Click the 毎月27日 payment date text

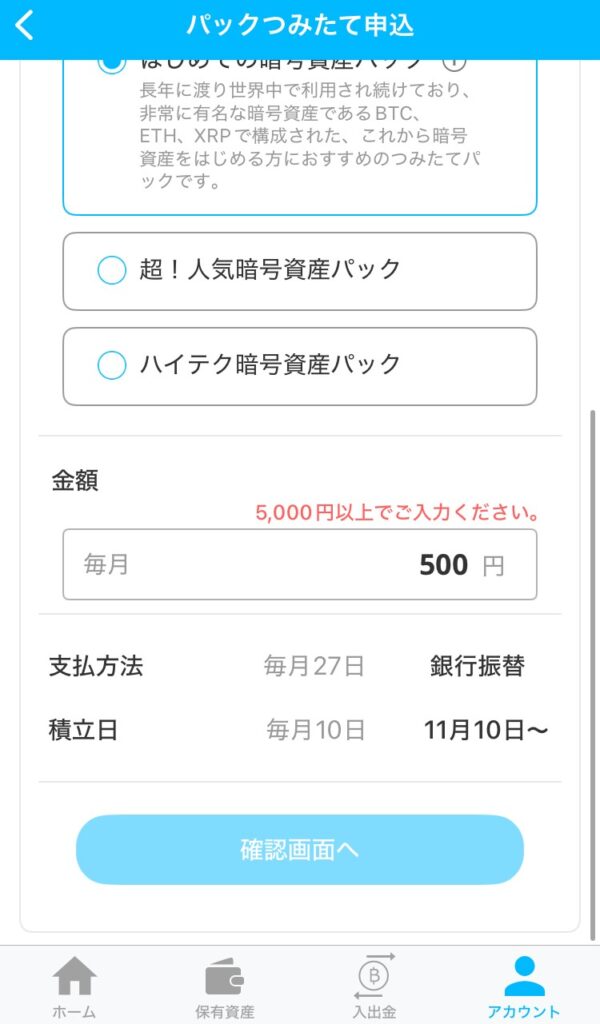pyautogui.click(x=314, y=667)
